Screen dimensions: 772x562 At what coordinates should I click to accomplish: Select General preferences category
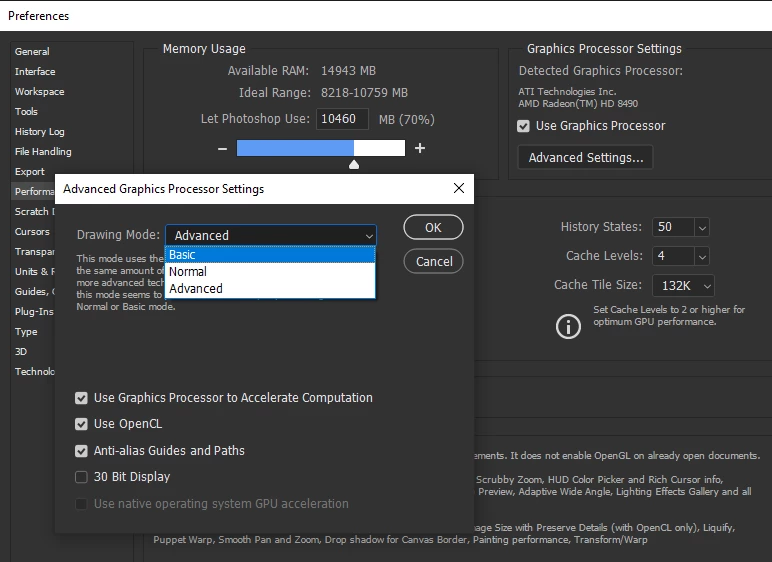(32, 52)
